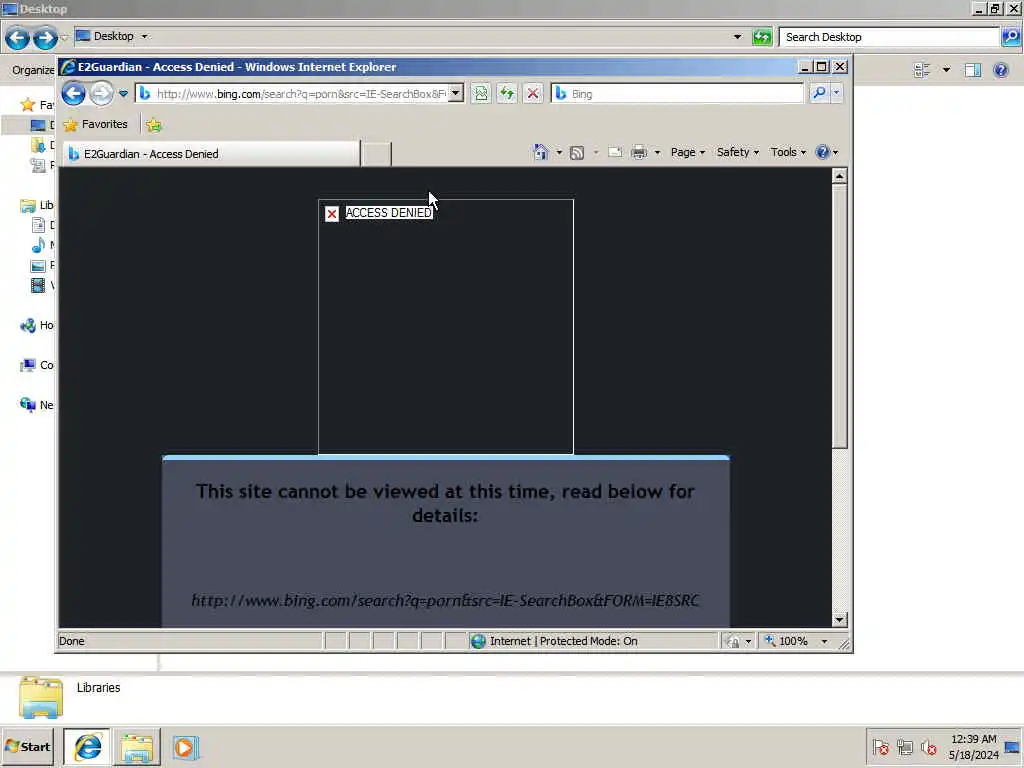Open search provider dropdown arrow
The width and height of the screenshot is (1024, 768).
click(837, 93)
